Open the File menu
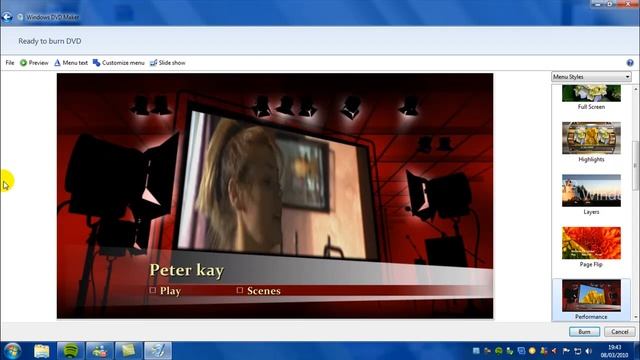 (10, 63)
